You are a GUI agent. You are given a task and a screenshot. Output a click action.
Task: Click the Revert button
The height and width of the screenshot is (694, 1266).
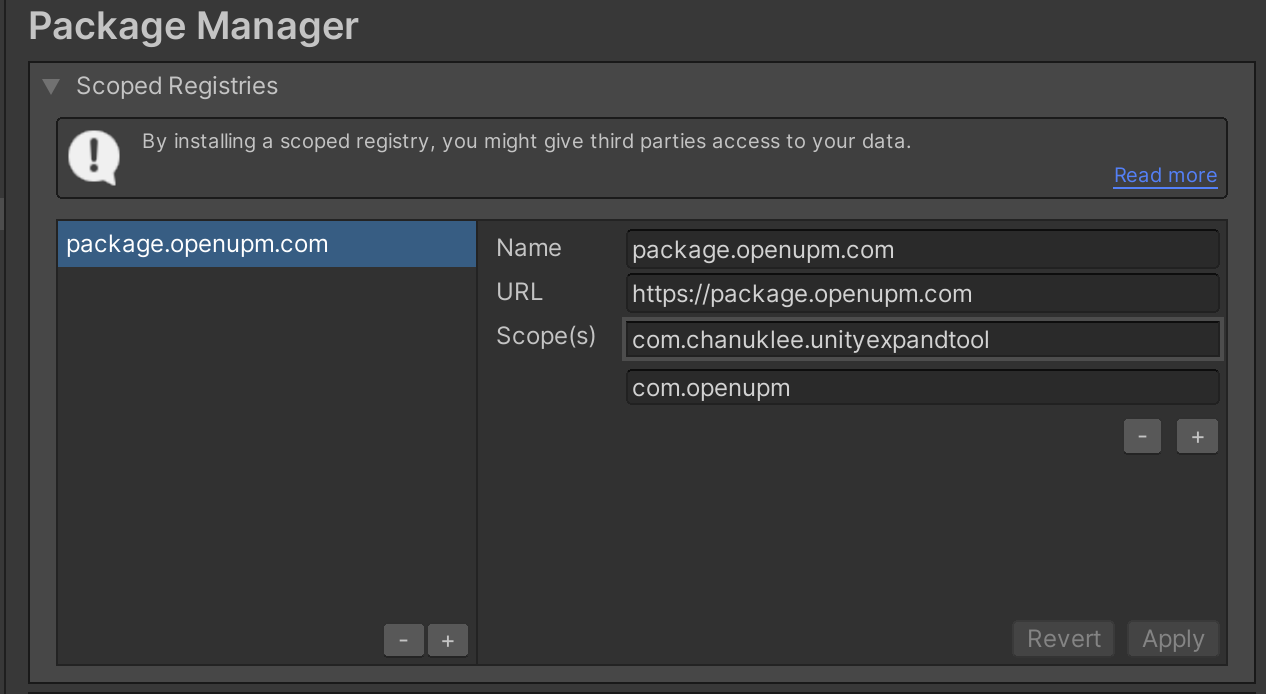(x=1064, y=639)
